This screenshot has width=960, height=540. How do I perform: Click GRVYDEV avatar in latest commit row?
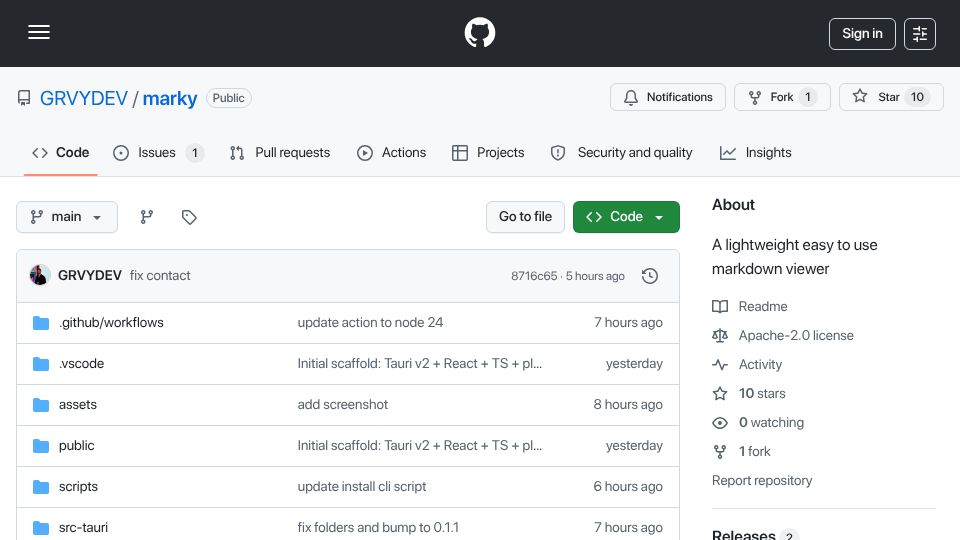[40, 276]
